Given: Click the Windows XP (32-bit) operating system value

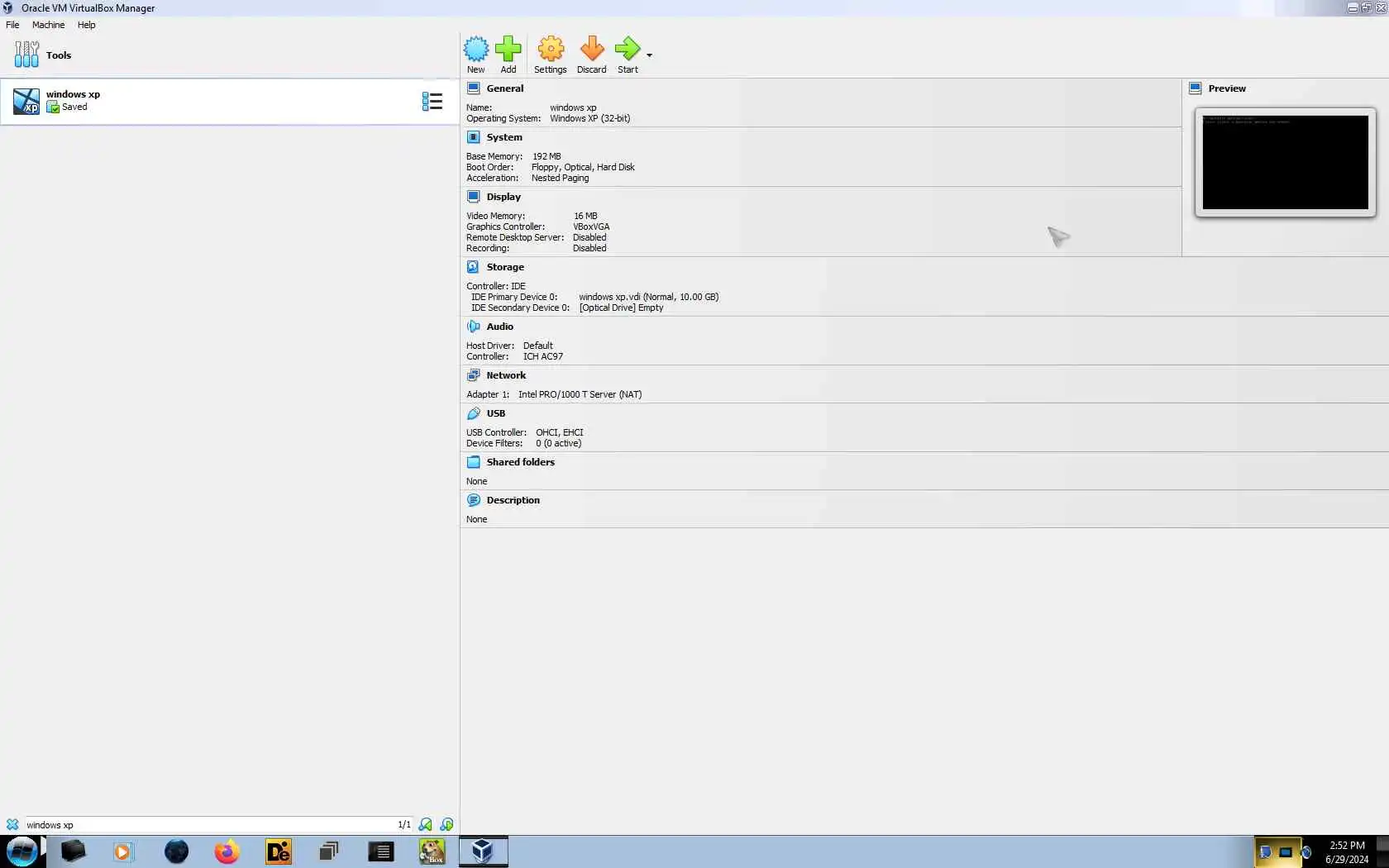Looking at the screenshot, I should click(x=590, y=118).
